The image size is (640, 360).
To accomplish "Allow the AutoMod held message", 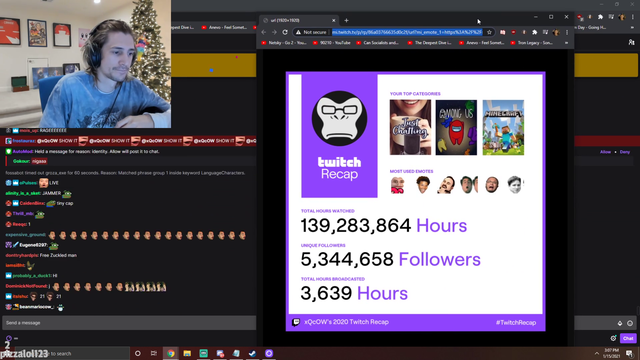I will pyautogui.click(x=605, y=152).
